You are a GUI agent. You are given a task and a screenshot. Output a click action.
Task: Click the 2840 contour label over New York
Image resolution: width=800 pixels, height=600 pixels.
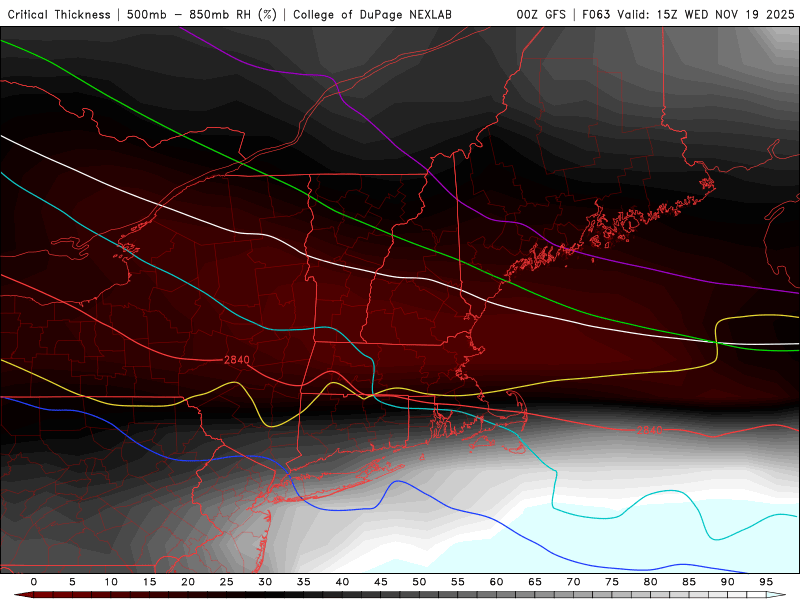tap(237, 360)
